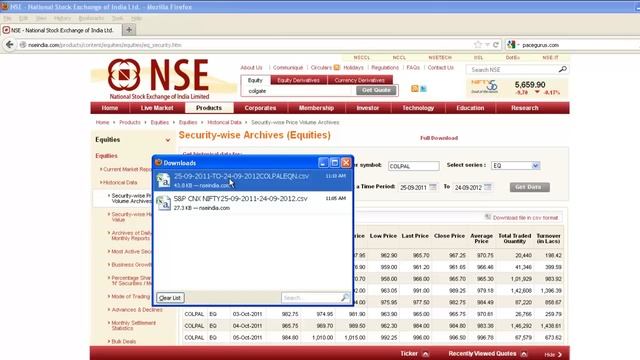Open the Live Market nav tab
This screenshot has width=640, height=360.
157,108
